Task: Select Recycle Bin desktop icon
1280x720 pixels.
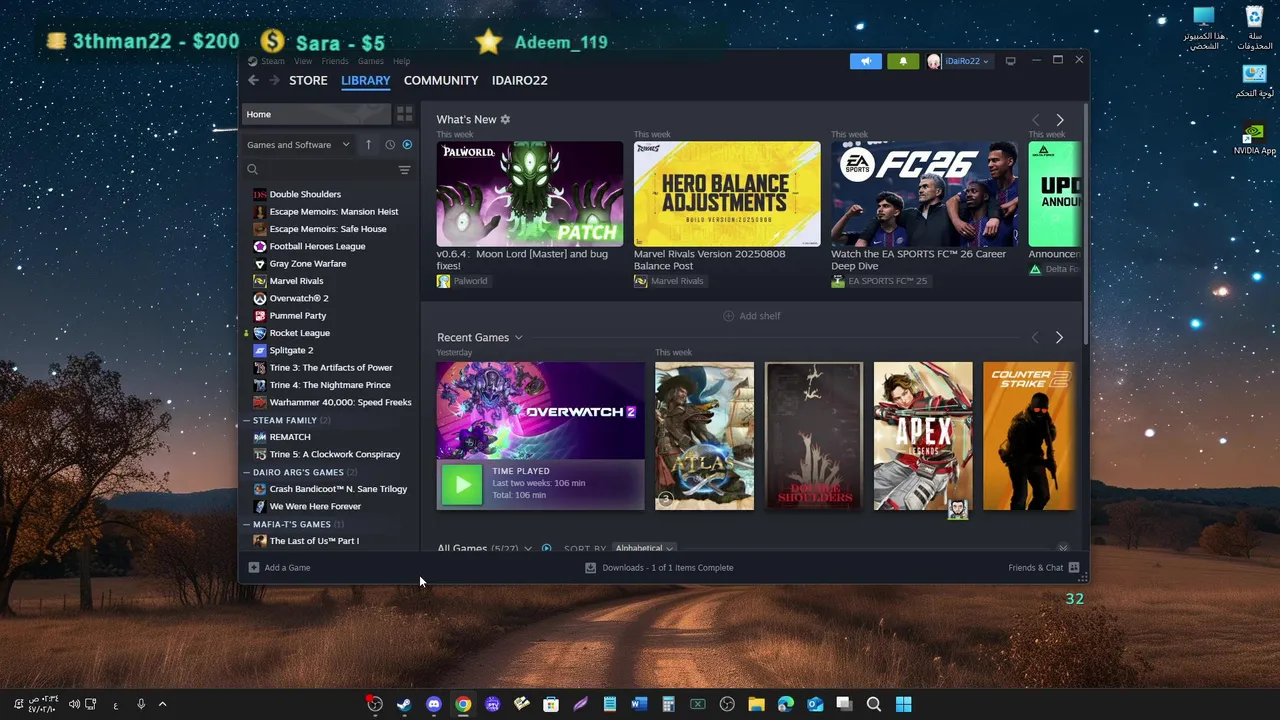Action: [x=1254, y=28]
